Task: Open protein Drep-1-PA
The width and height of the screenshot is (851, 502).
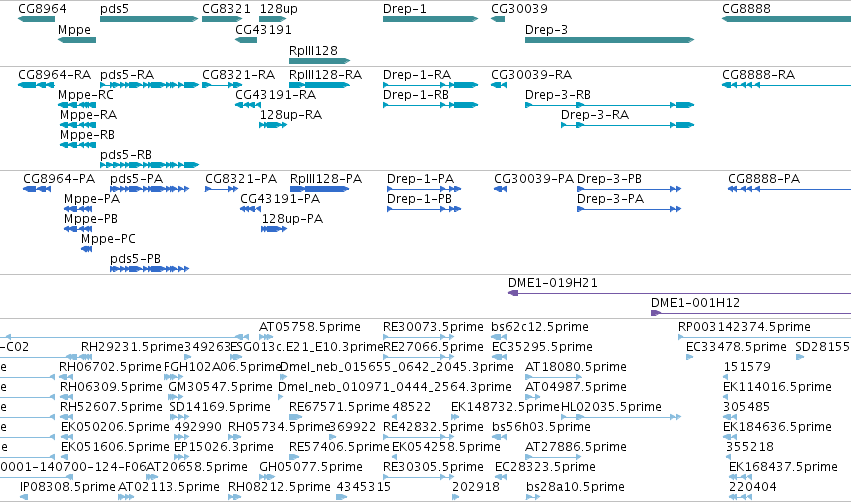Action: tap(424, 189)
